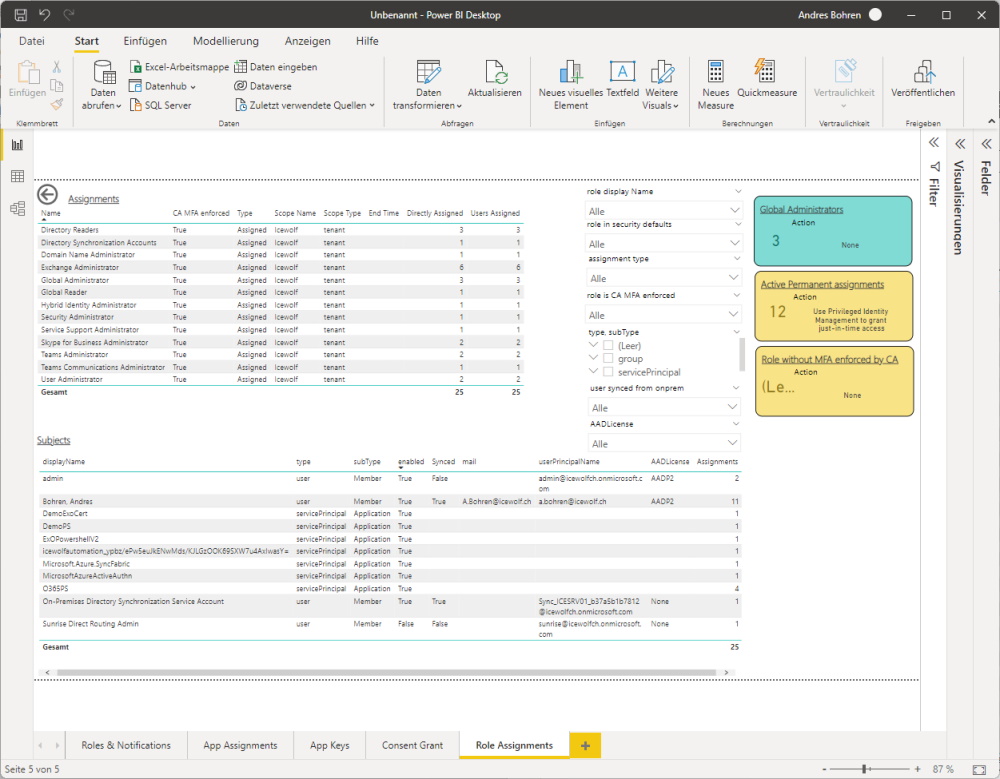Insert a Textfeld on the report
Screen dimensions: 1000x779
point(622,80)
